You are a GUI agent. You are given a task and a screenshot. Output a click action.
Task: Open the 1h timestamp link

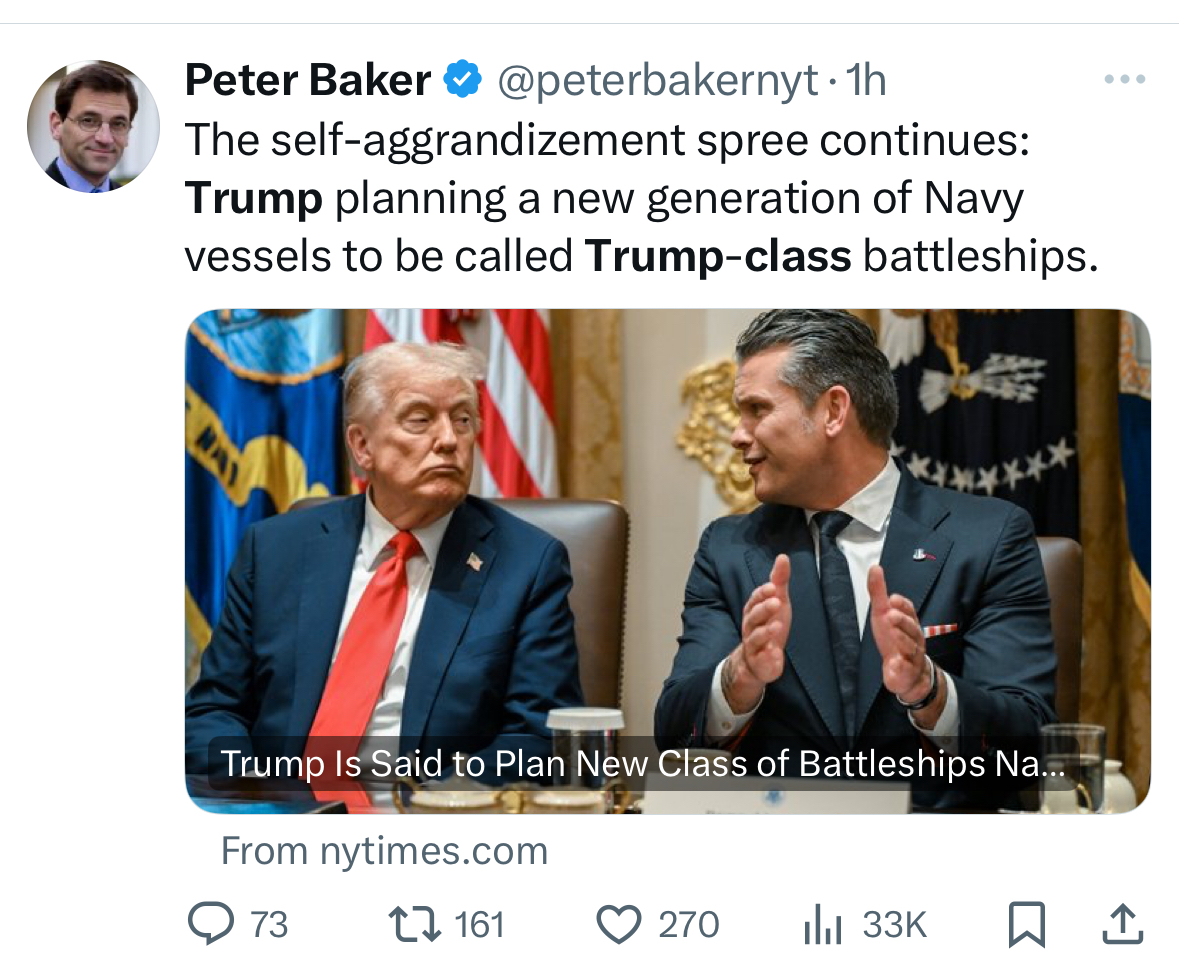[866, 80]
